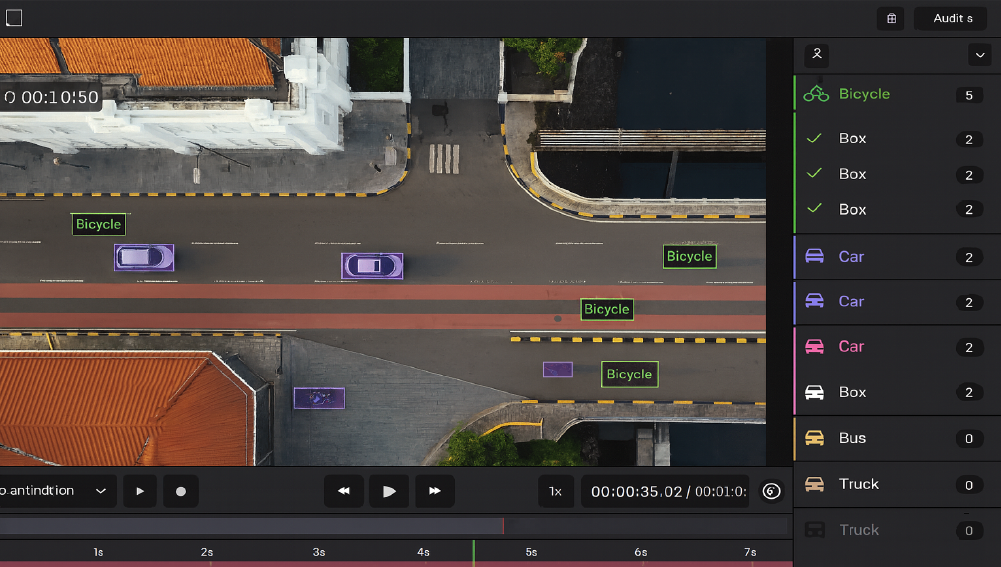The width and height of the screenshot is (1001, 567).
Task: Click the person icon above the class list
Action: pyautogui.click(x=817, y=55)
